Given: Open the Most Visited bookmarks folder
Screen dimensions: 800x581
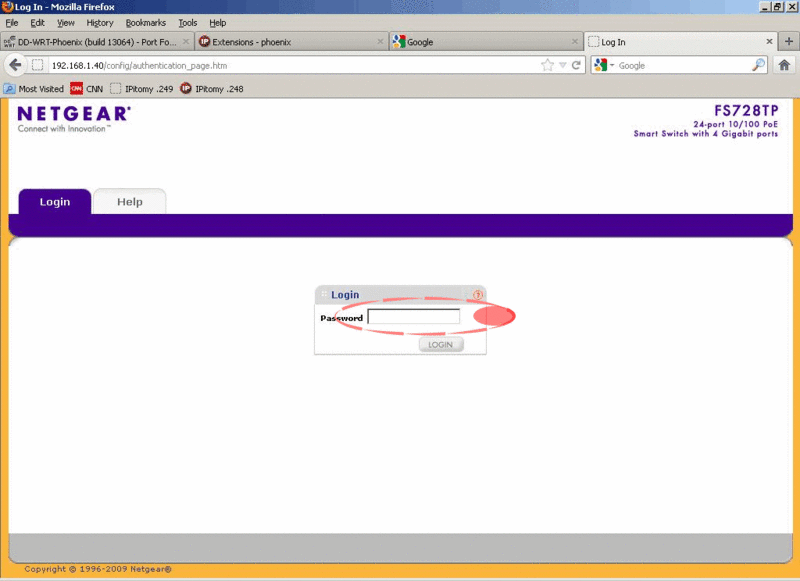Looking at the screenshot, I should pos(34,89).
